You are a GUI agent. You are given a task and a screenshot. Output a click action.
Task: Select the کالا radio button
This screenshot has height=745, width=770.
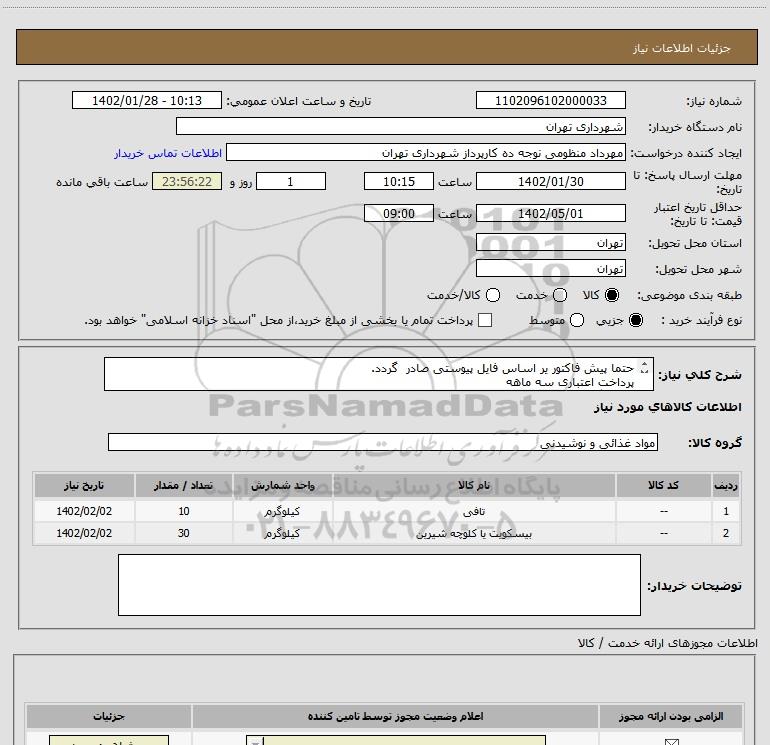[x=612, y=295]
